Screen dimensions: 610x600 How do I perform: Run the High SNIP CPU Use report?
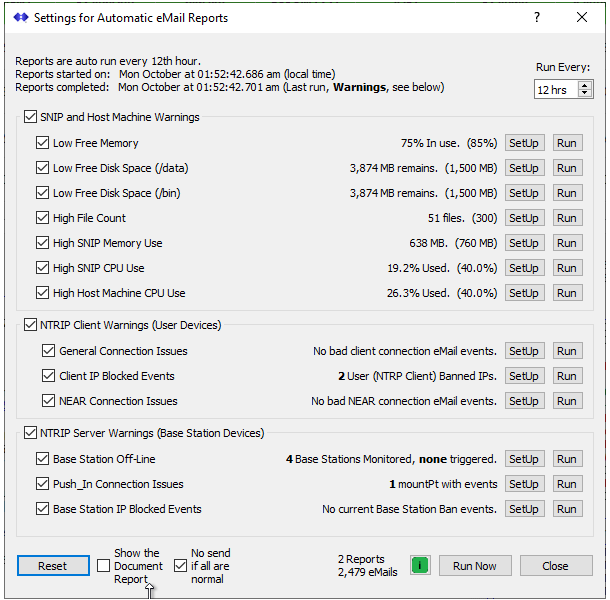click(566, 268)
